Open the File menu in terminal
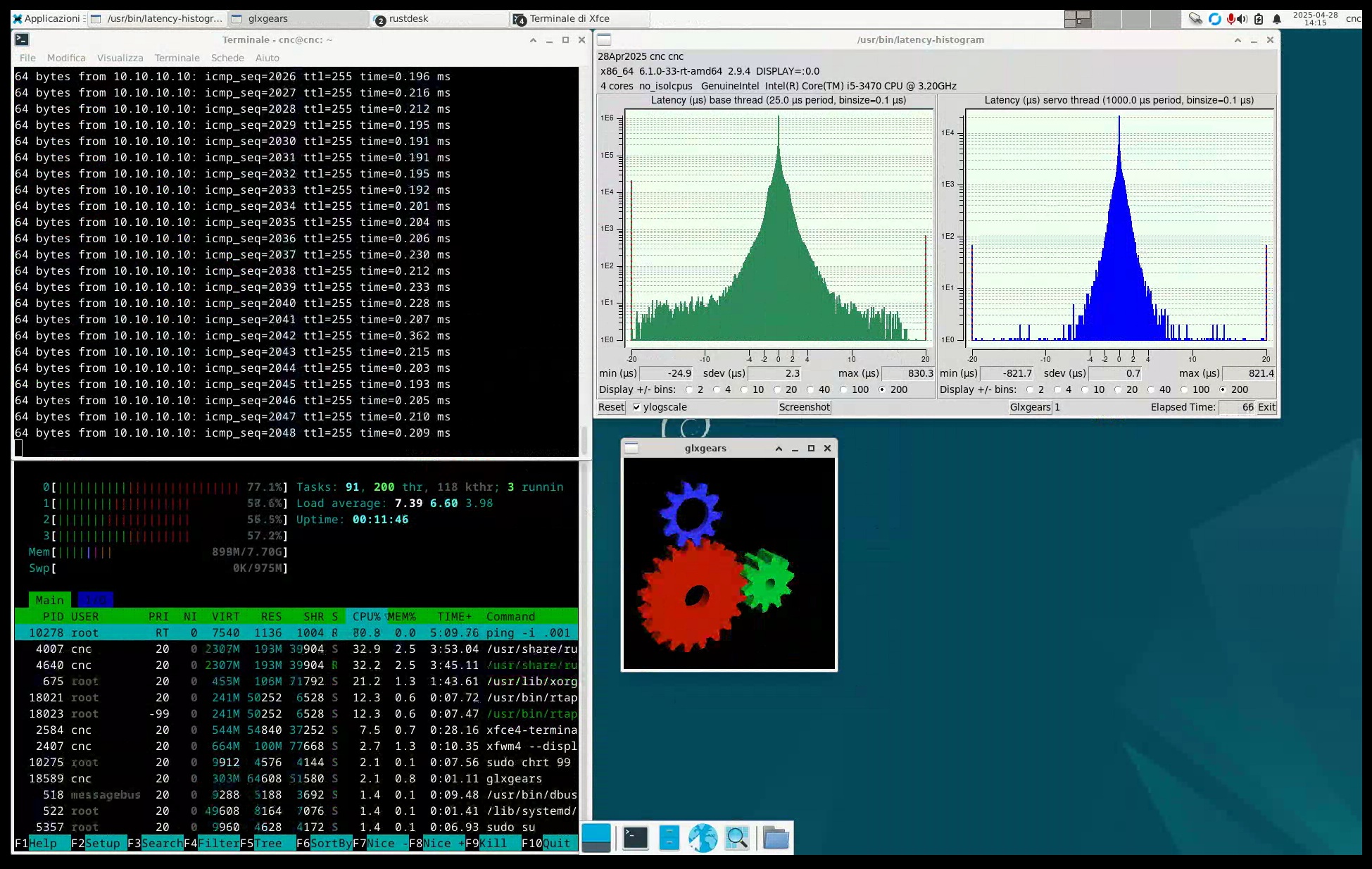This screenshot has width=1372, height=869. (x=27, y=58)
